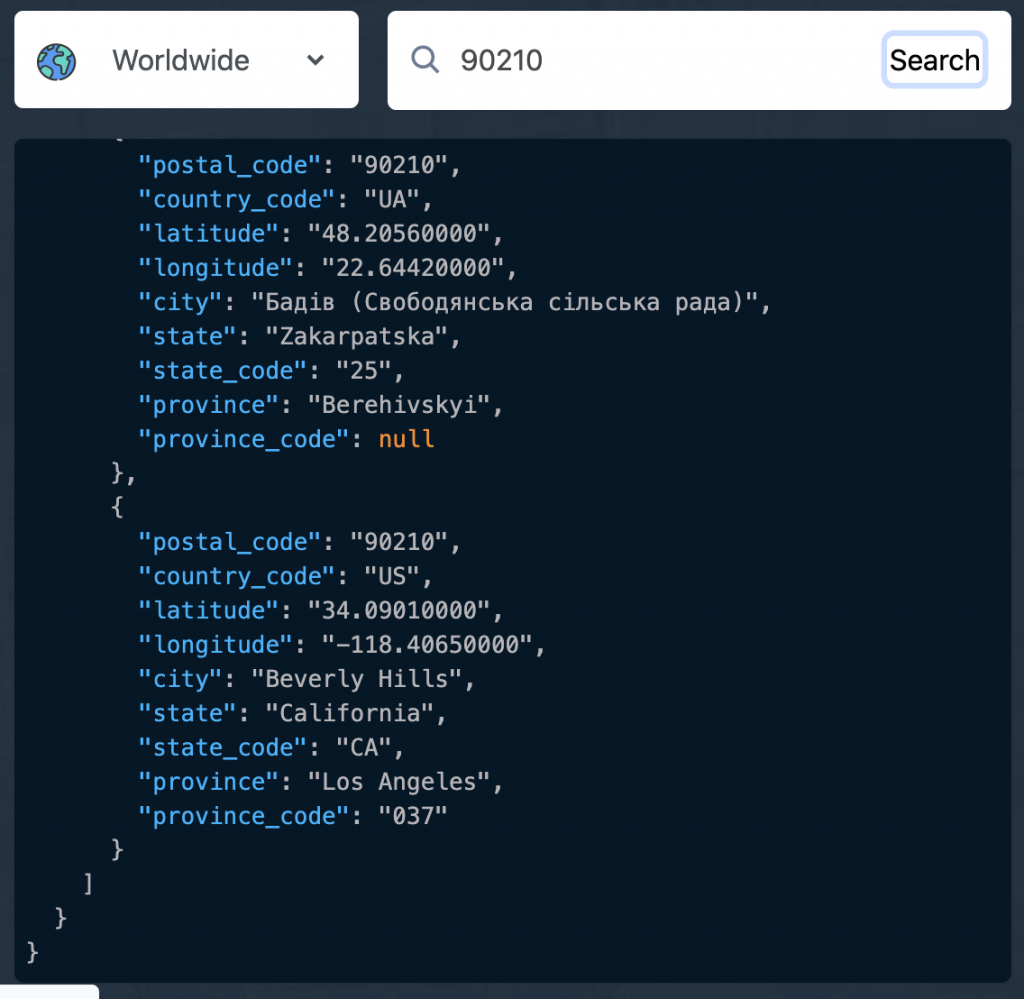Click the "country_code" key above Beverly Hills
This screenshot has width=1024, height=999.
pyautogui.click(x=237, y=577)
